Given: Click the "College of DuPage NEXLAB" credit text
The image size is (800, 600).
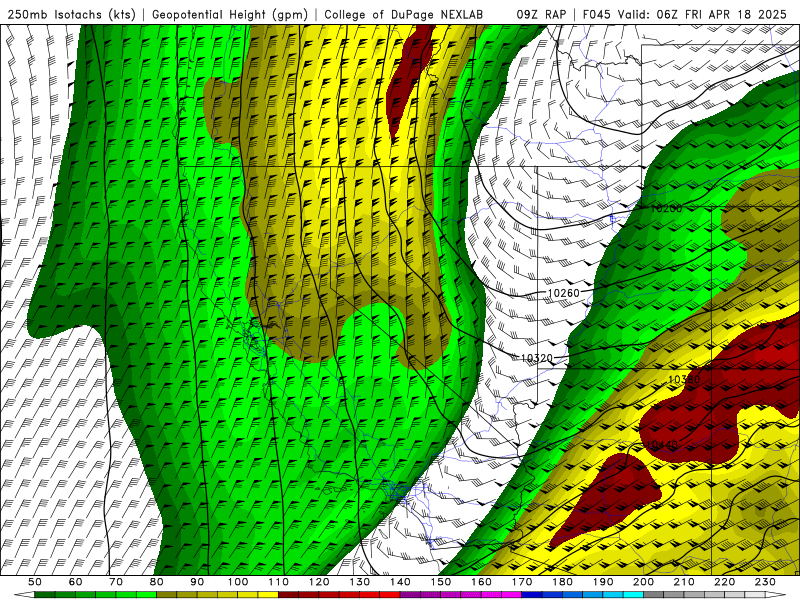Looking at the screenshot, I should [404, 14].
